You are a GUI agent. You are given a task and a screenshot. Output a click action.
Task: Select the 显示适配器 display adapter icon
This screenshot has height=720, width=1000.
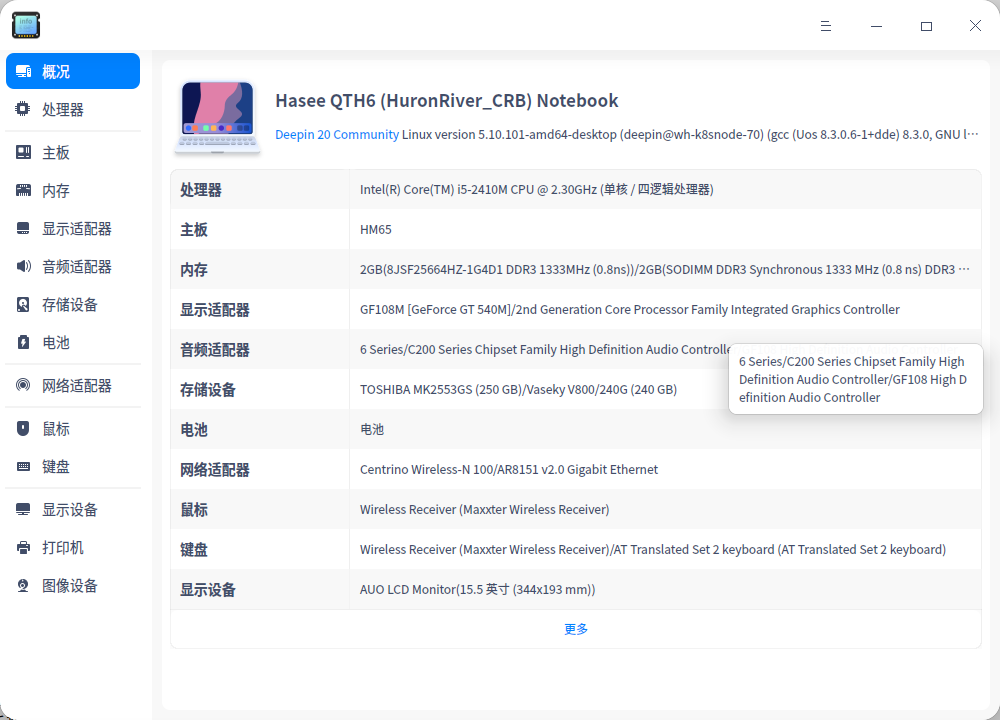click(x=22, y=228)
